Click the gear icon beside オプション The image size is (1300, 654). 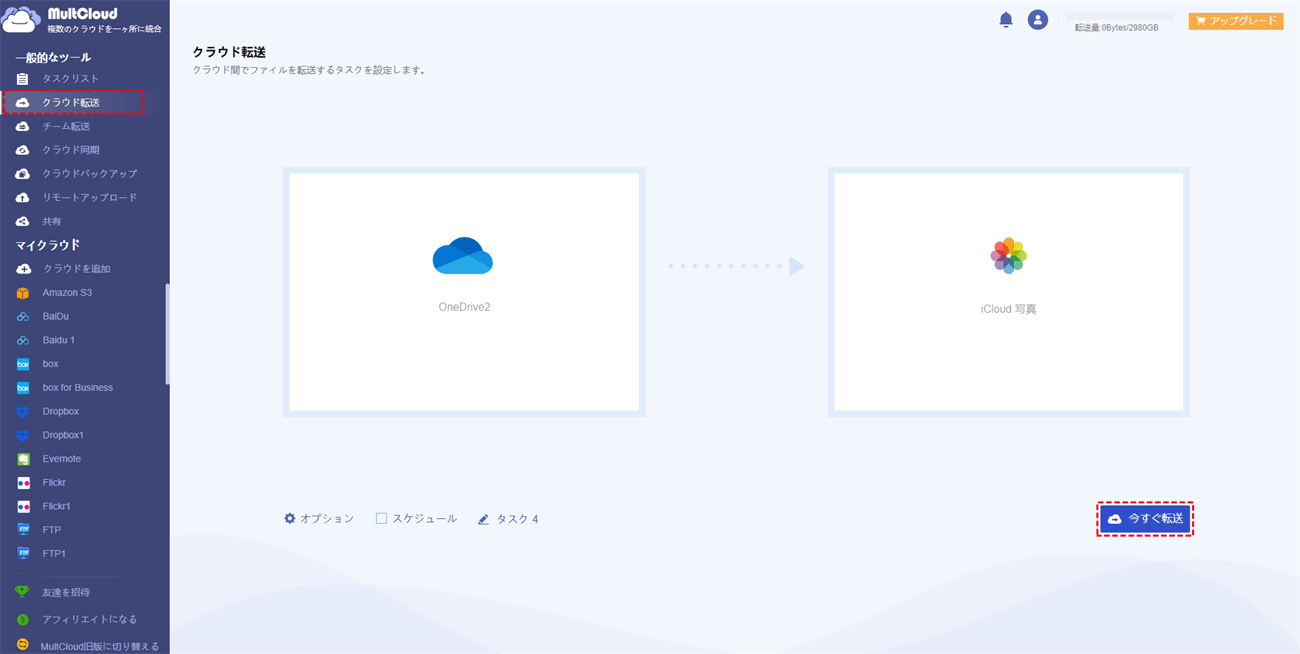point(290,519)
